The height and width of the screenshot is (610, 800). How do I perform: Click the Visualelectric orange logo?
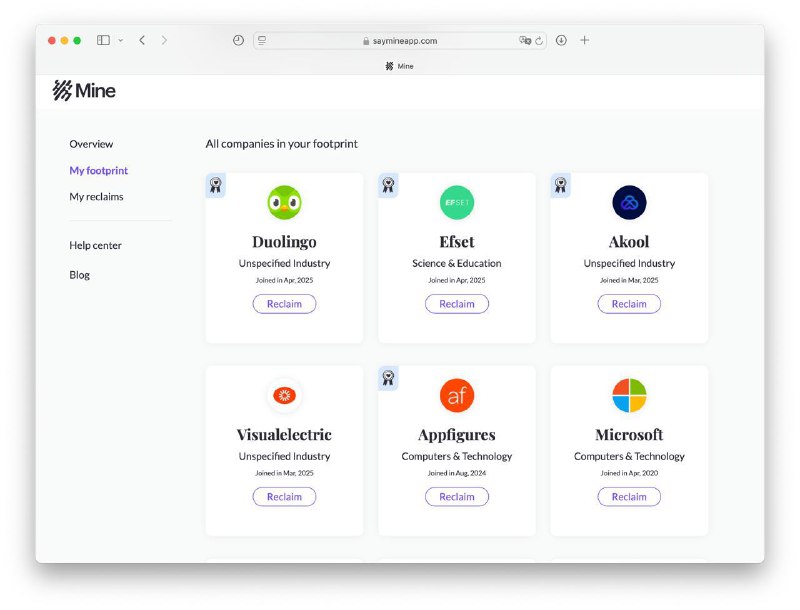284,396
